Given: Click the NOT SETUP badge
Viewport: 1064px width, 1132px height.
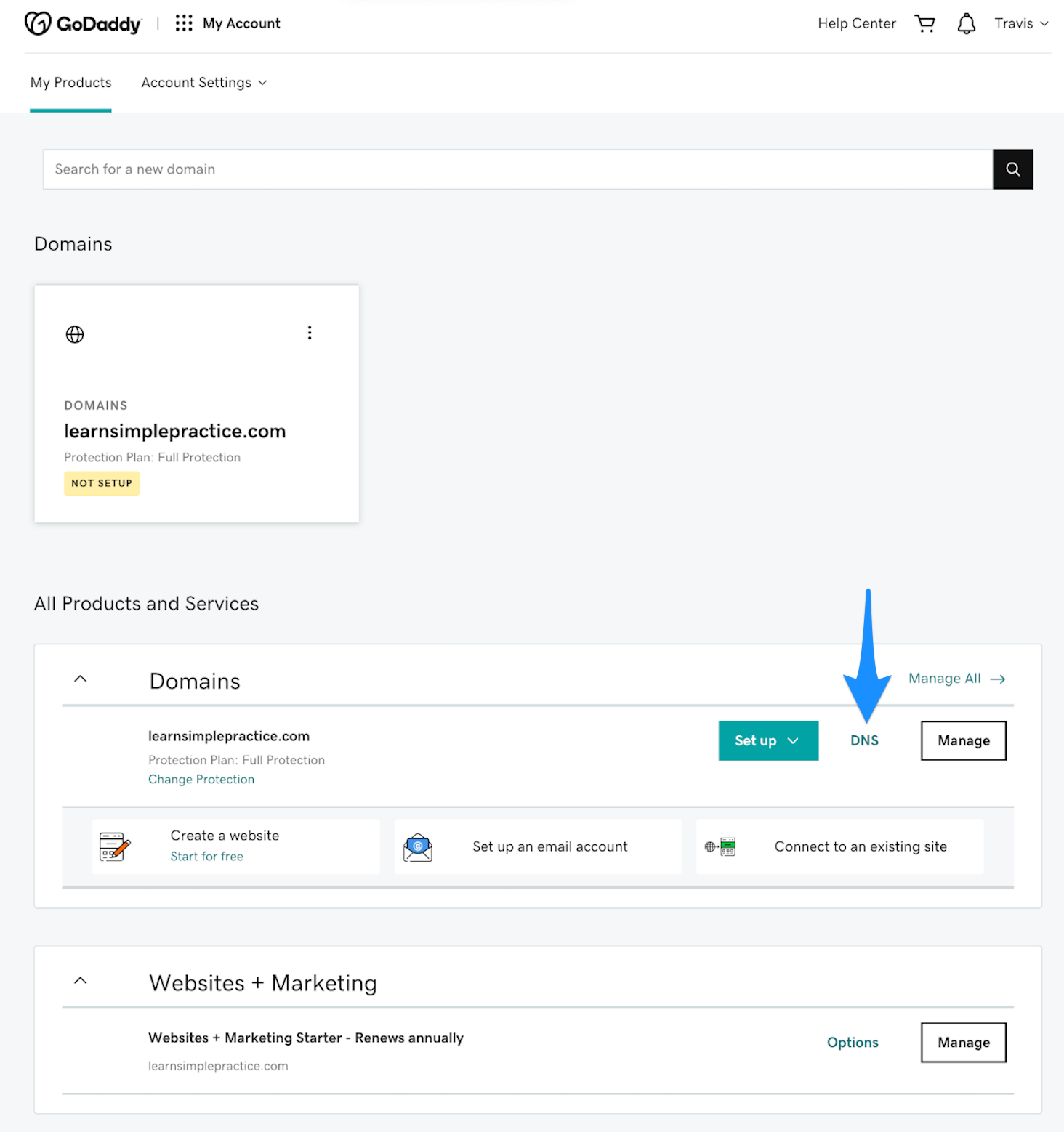Looking at the screenshot, I should pyautogui.click(x=102, y=483).
